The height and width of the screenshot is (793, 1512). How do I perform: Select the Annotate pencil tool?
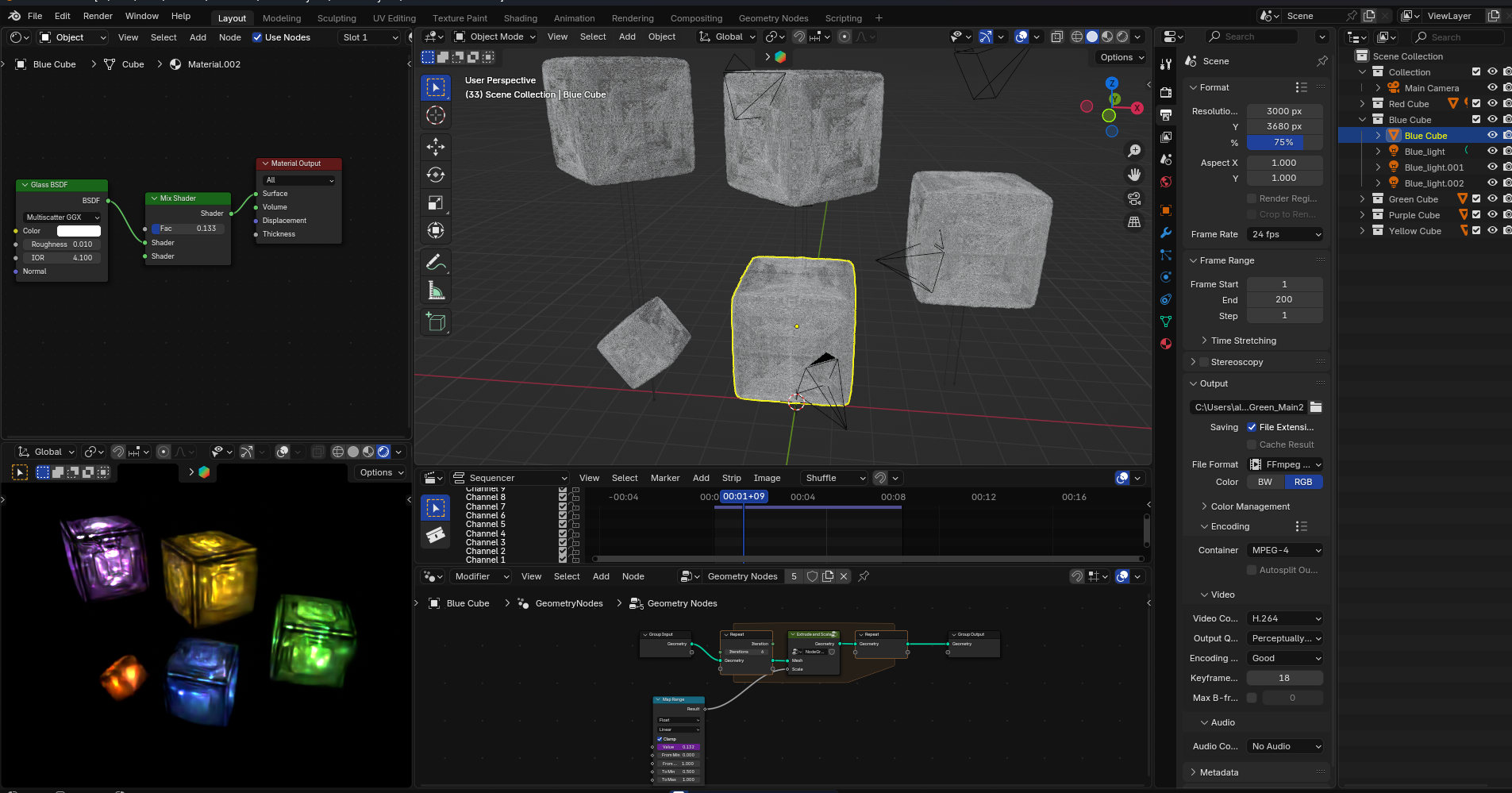(x=435, y=262)
